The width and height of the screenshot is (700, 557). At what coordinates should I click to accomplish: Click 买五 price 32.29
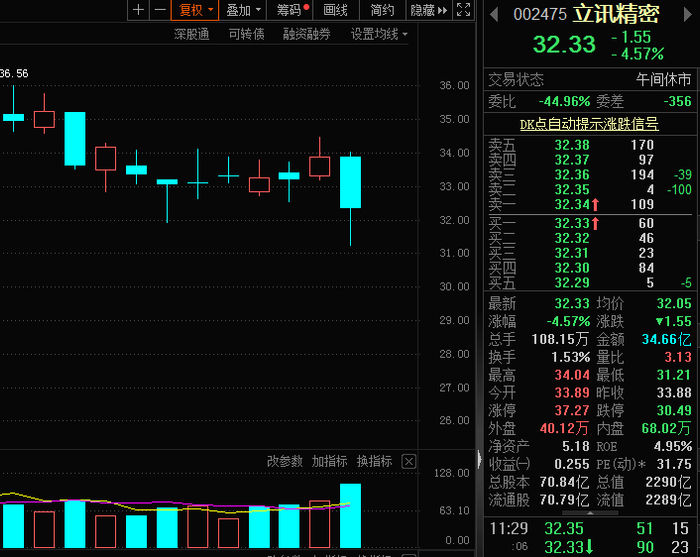(x=572, y=283)
